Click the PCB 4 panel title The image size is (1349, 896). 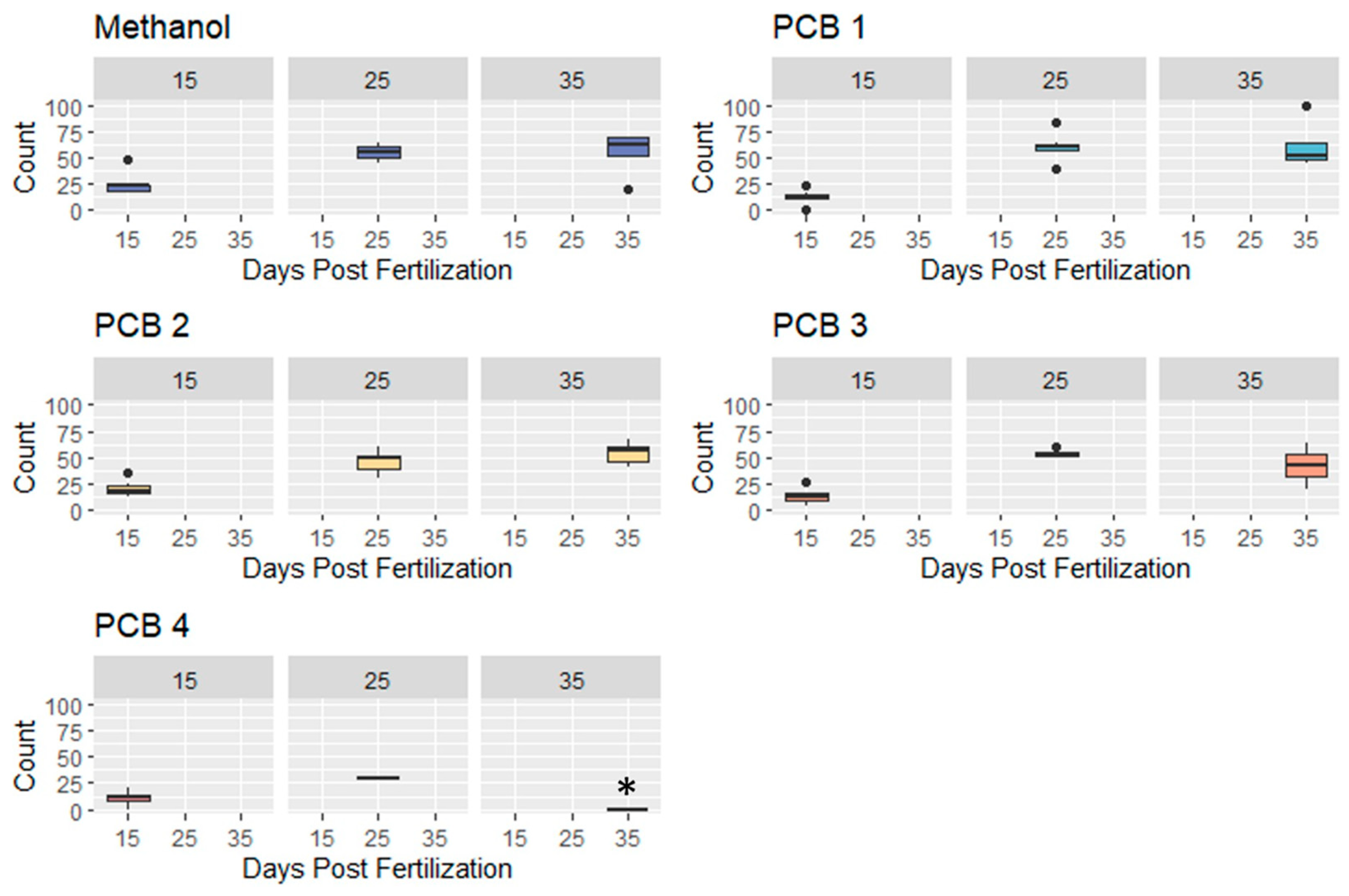click(x=141, y=626)
